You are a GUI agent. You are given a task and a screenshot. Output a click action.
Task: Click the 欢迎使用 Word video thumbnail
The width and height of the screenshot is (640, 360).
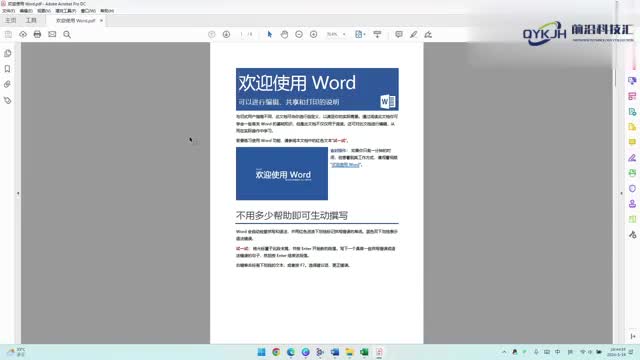click(282, 173)
